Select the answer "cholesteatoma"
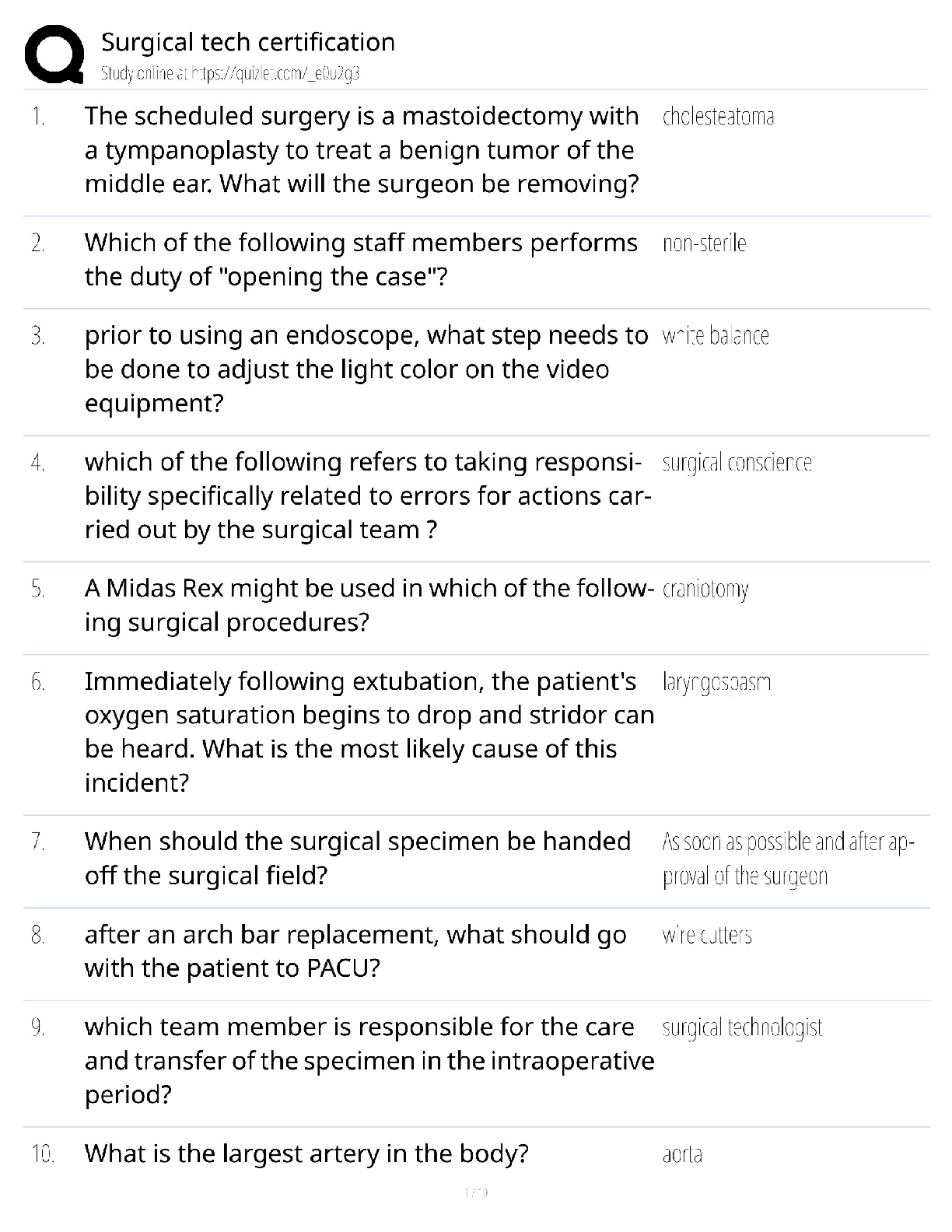This screenshot has height=1232, width=952. click(718, 117)
